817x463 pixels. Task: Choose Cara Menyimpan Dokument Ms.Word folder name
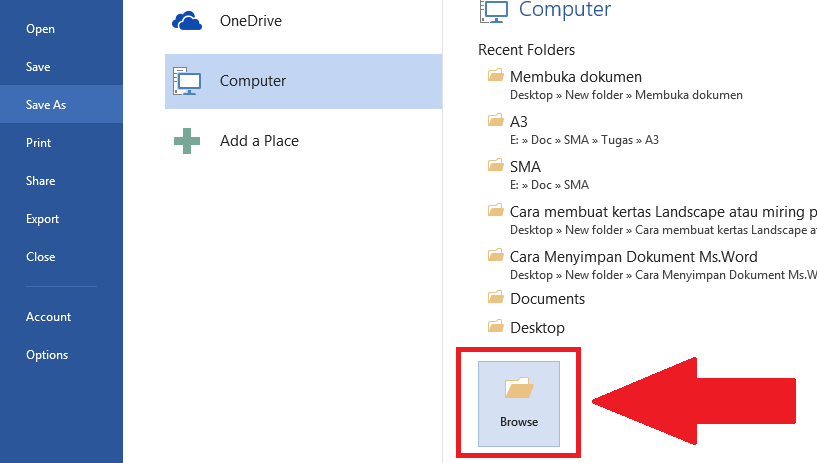[634, 257]
